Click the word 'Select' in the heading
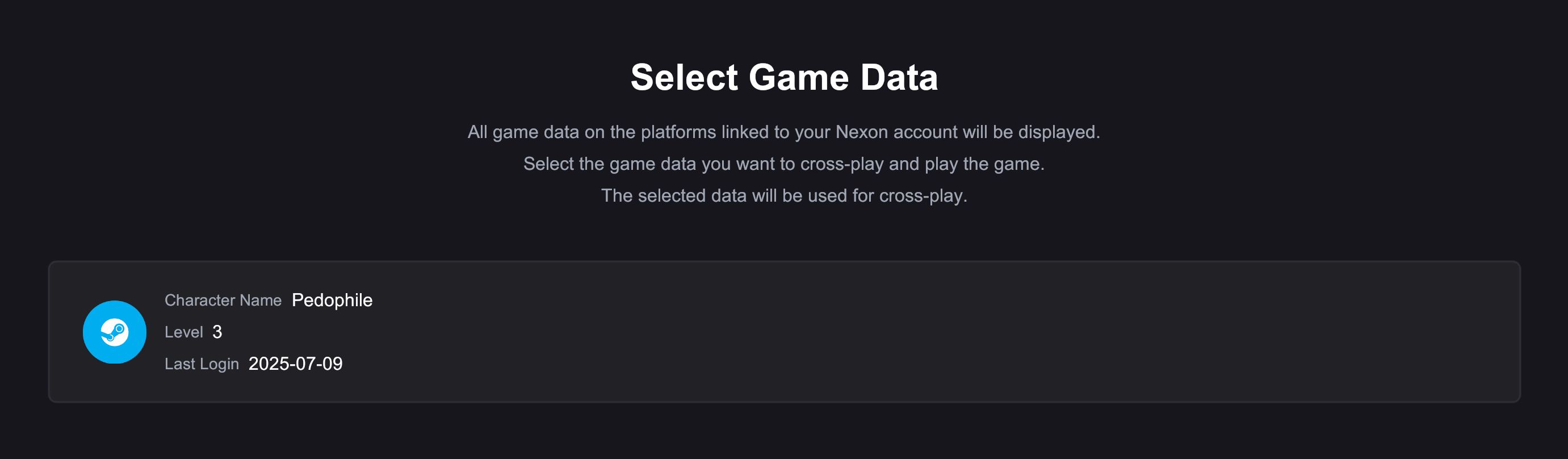The height and width of the screenshot is (459, 1568). click(684, 77)
